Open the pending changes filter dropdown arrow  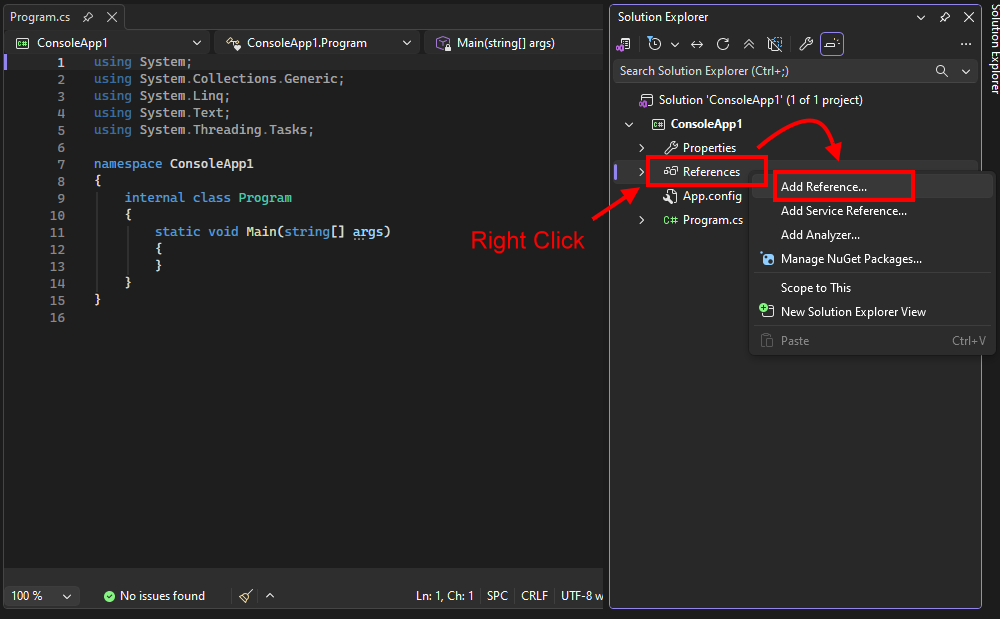click(x=675, y=45)
